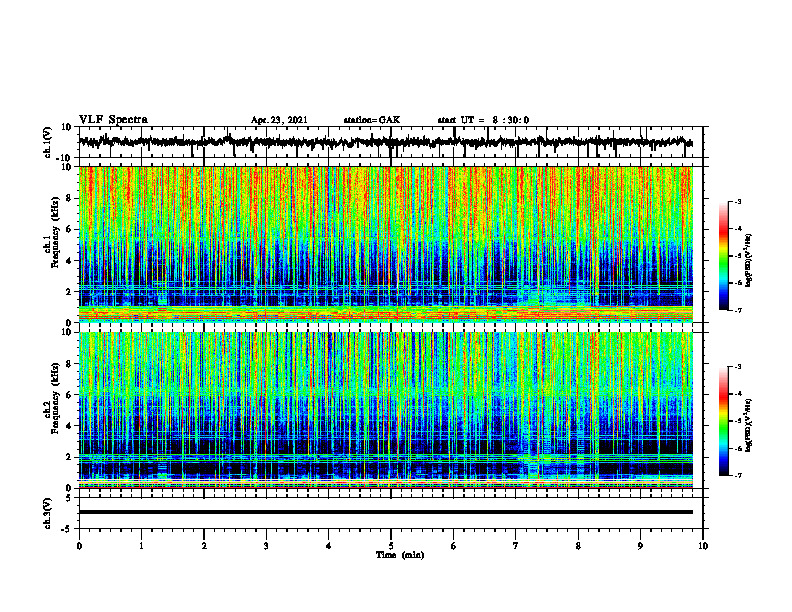Viewport: 792px width, 612px height.
Task: Click the time axis tick label "8"
Action: [x=578, y=546]
